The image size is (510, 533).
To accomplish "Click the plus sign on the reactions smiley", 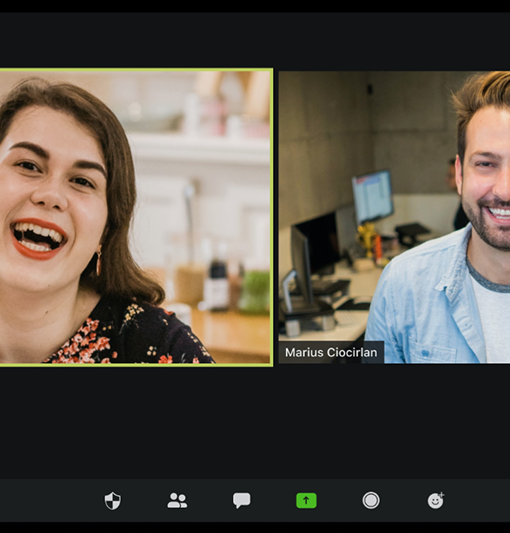I will [442, 494].
